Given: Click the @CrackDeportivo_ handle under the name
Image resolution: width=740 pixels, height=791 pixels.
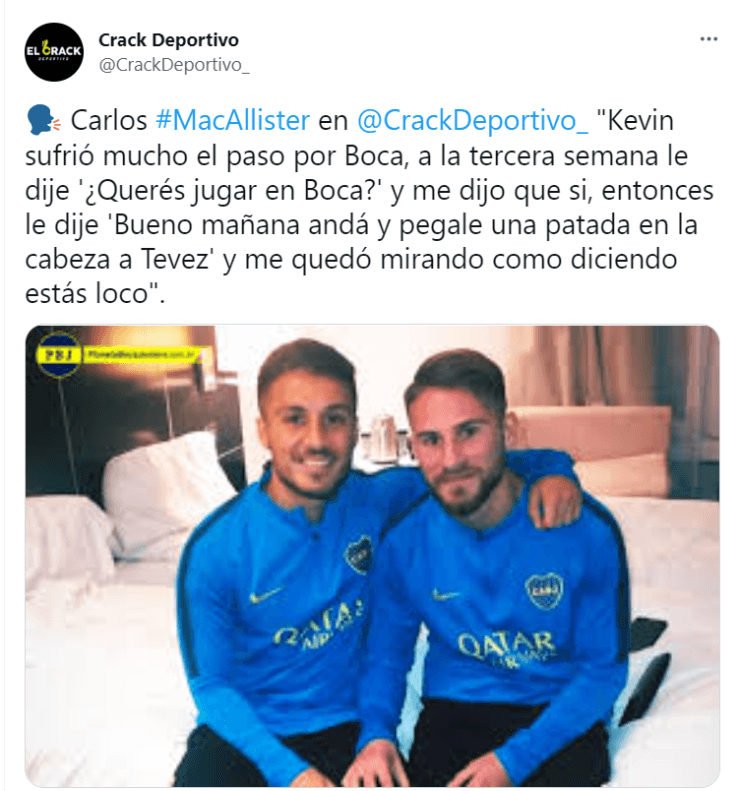Looking at the screenshot, I should pyautogui.click(x=174, y=65).
